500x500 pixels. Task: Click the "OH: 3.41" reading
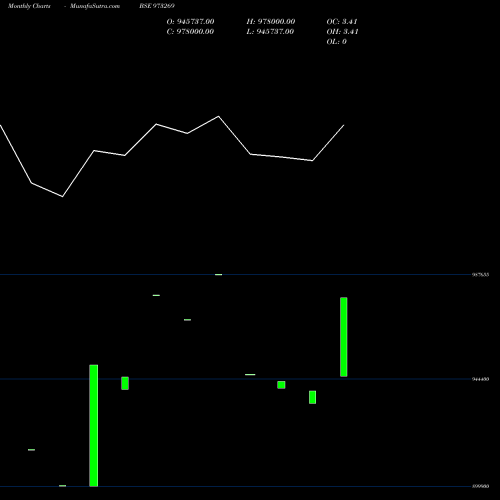click(x=342, y=32)
